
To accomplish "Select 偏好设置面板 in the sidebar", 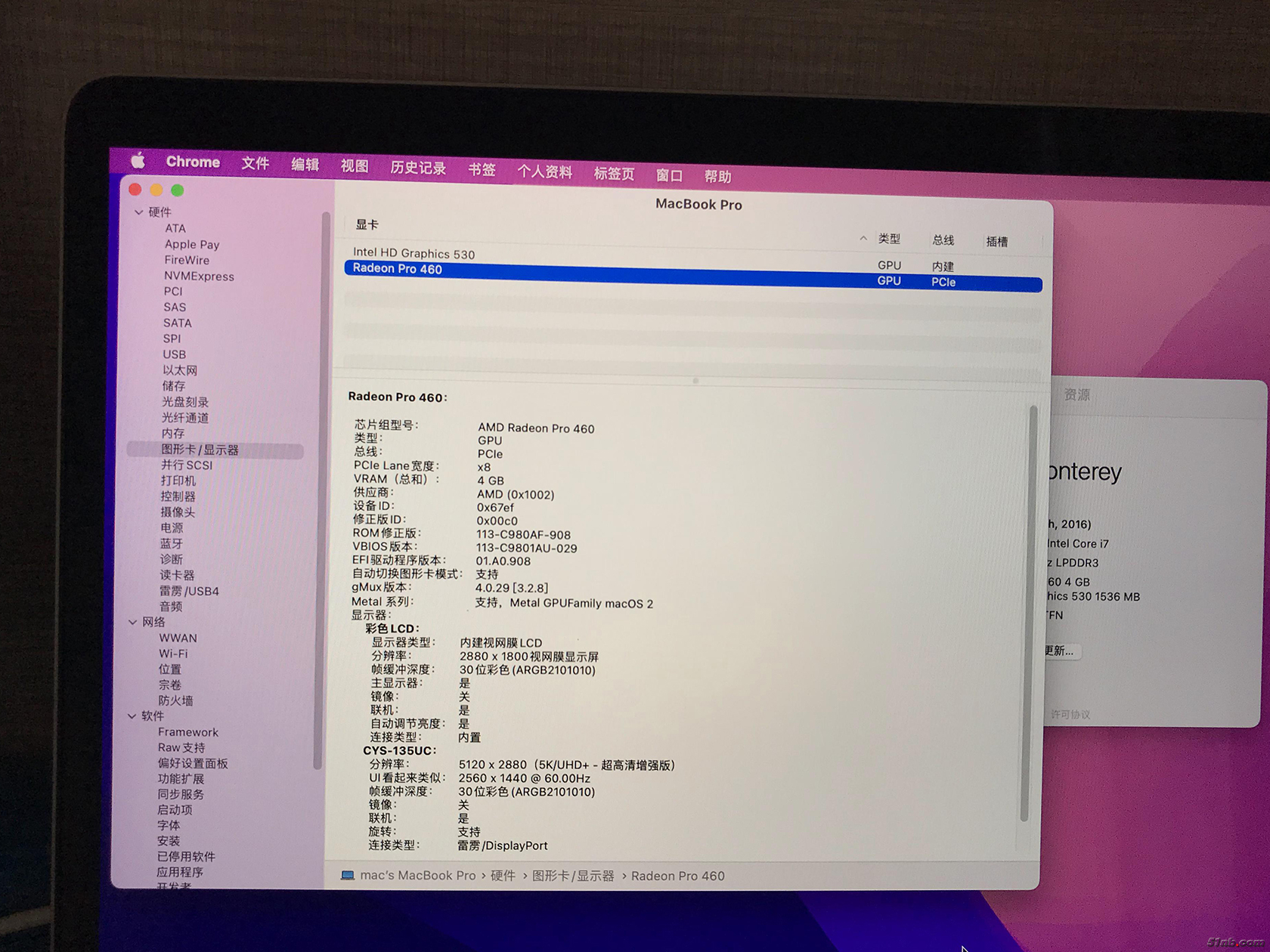I will (193, 763).
